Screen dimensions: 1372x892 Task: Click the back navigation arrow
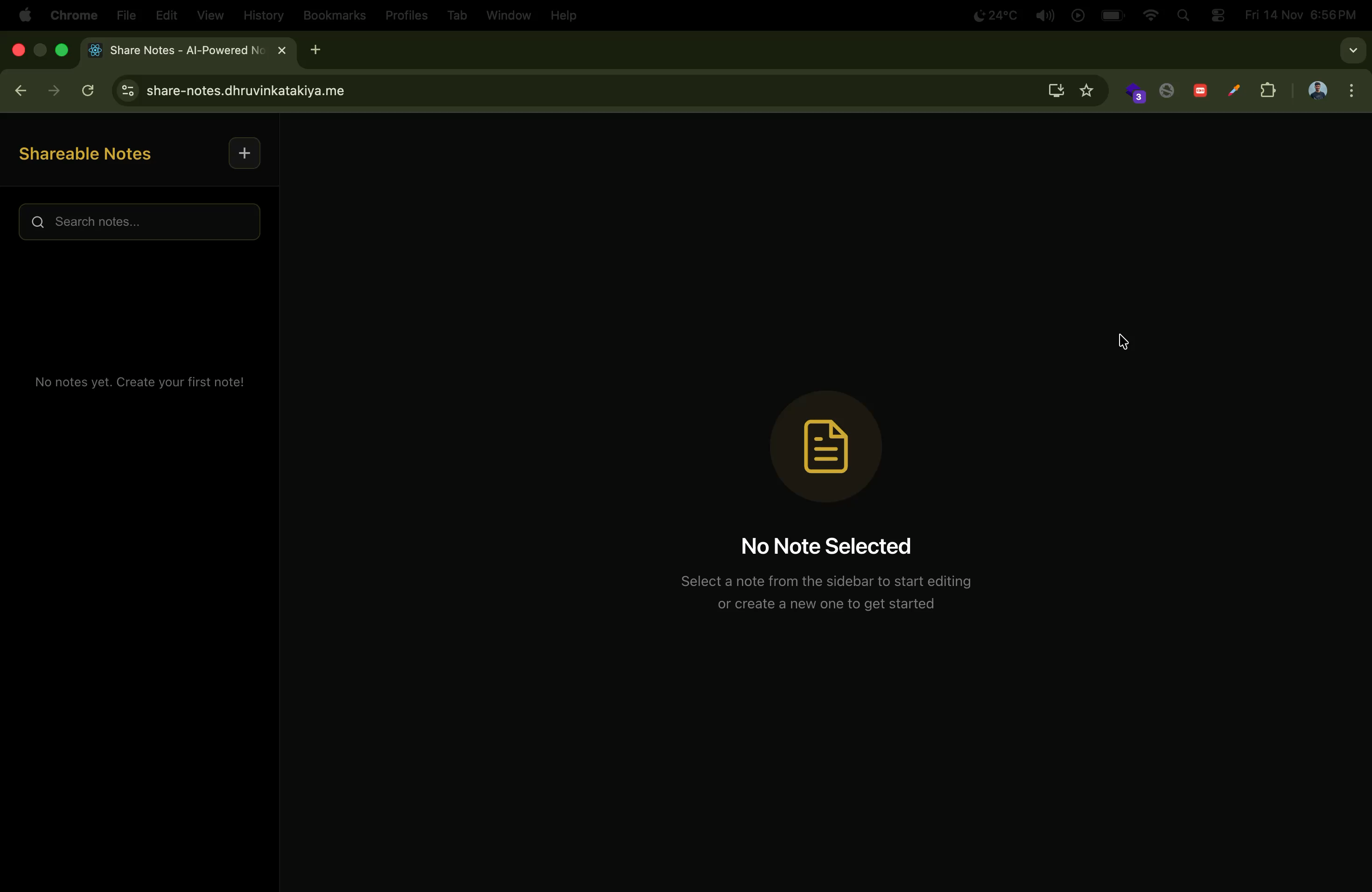pos(21,91)
